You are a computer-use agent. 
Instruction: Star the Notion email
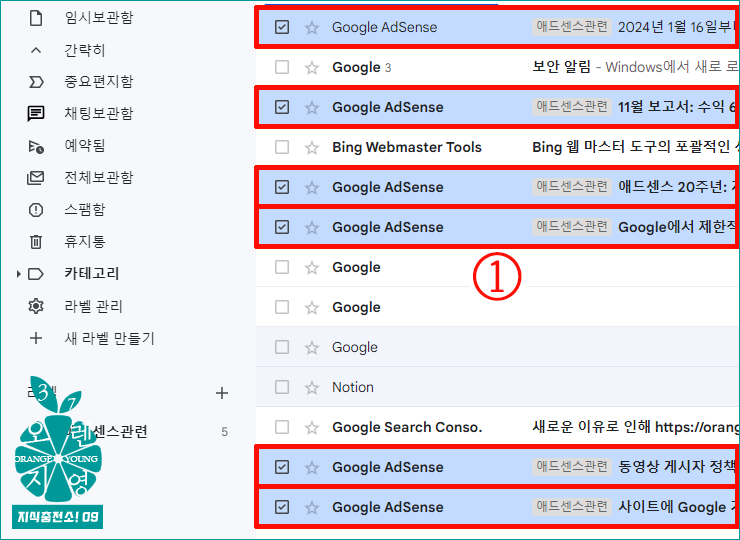coord(311,388)
